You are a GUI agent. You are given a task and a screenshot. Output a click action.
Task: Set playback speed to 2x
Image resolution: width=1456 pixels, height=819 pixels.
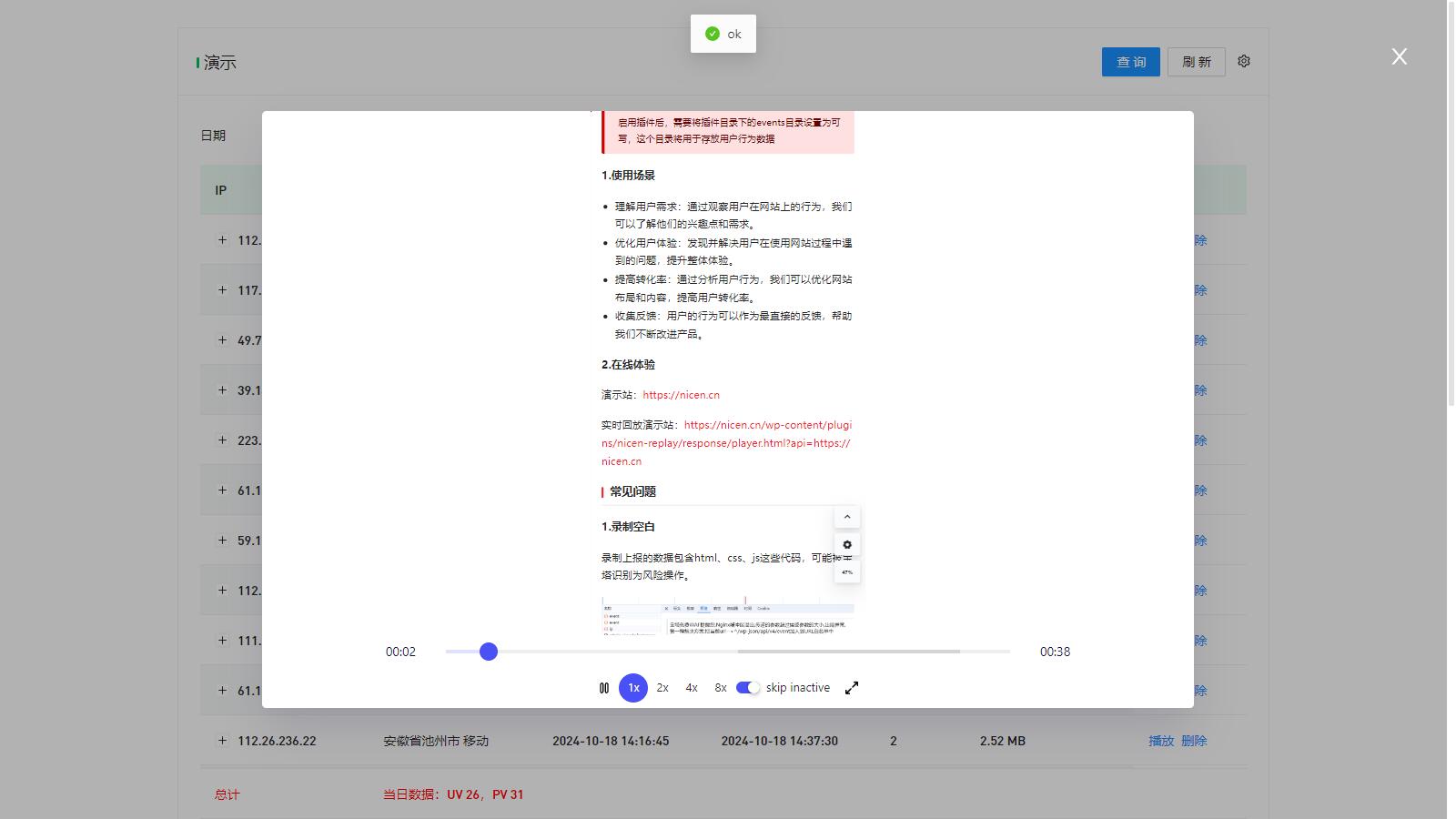[662, 688]
